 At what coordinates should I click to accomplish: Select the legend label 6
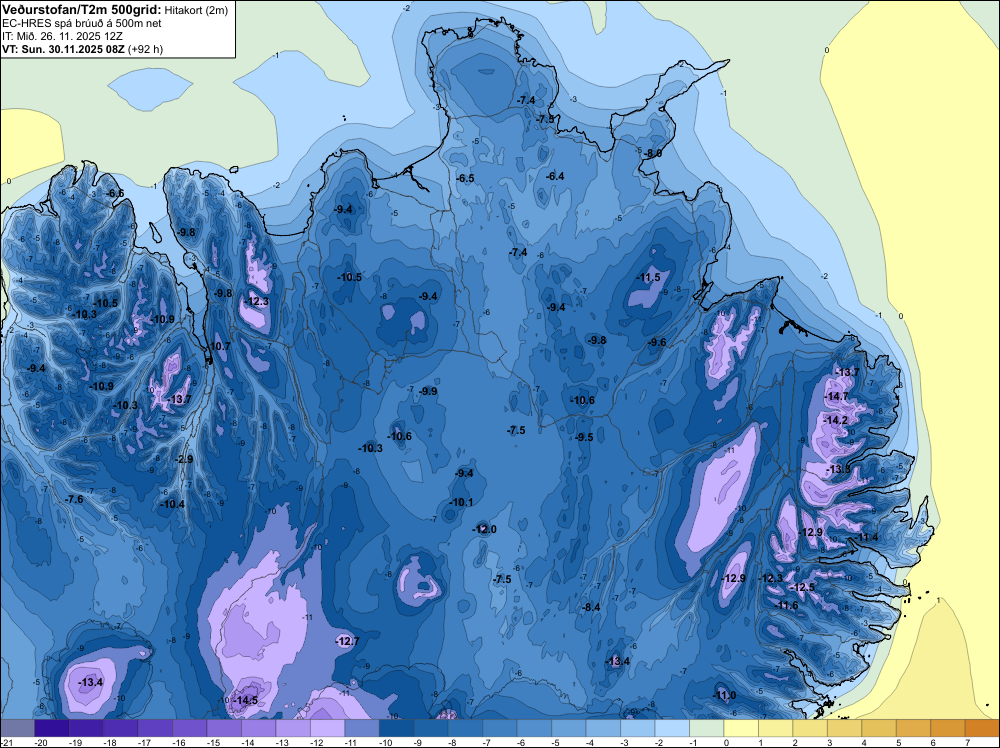[x=932, y=743]
